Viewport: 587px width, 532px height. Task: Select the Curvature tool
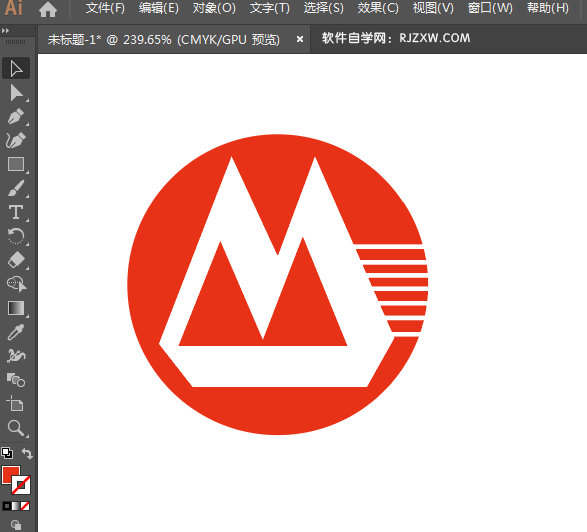click(x=16, y=140)
